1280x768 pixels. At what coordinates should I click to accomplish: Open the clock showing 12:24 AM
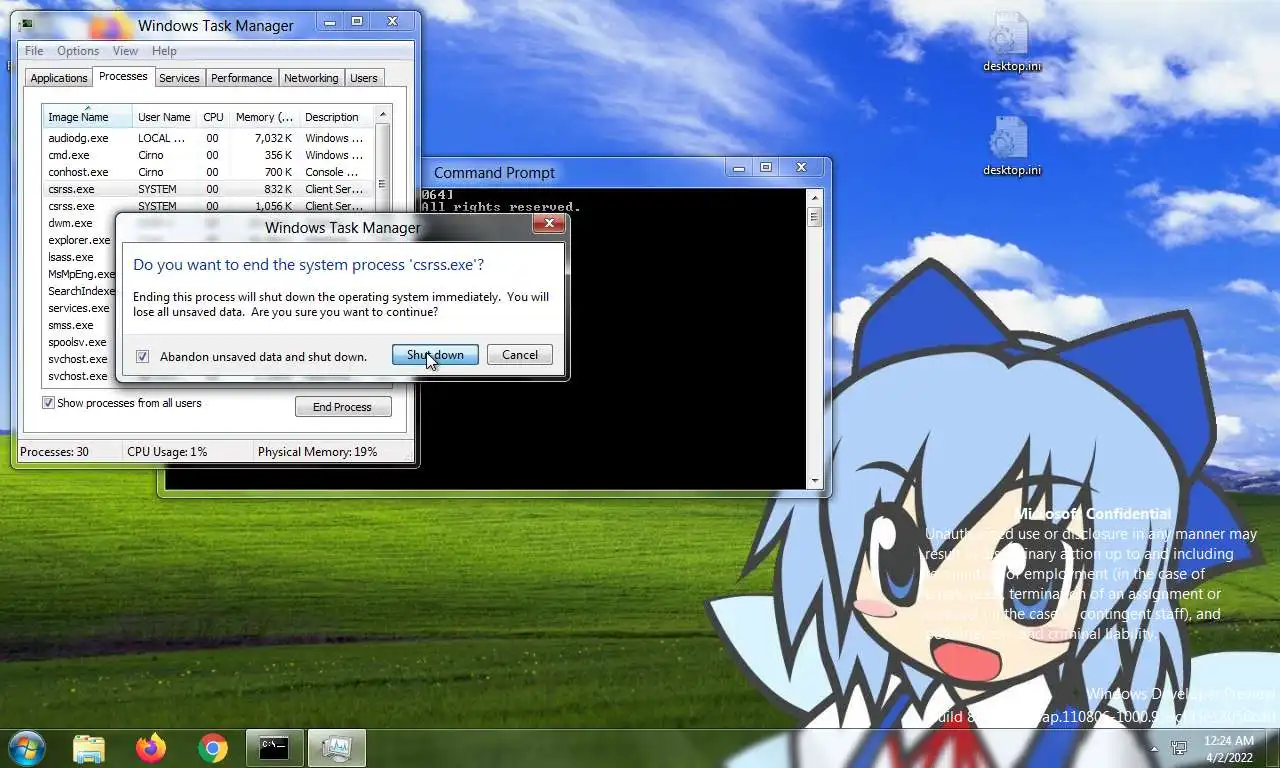1229,748
